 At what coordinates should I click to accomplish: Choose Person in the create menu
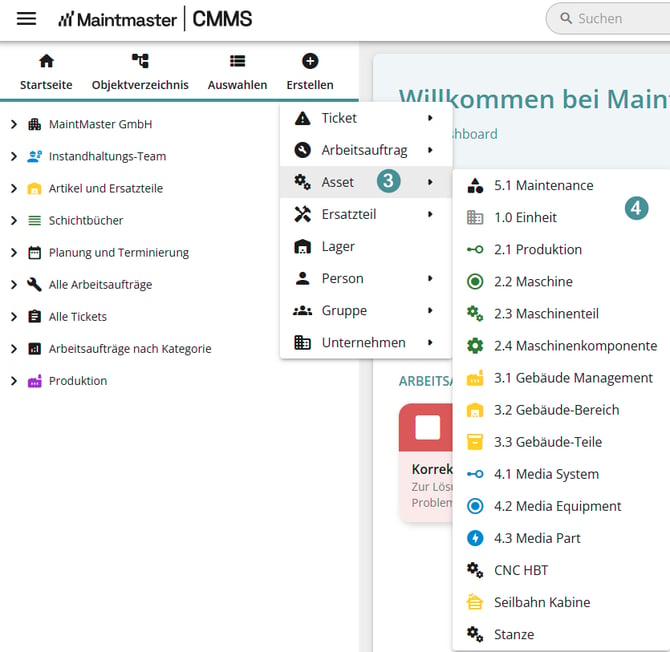(x=366, y=278)
